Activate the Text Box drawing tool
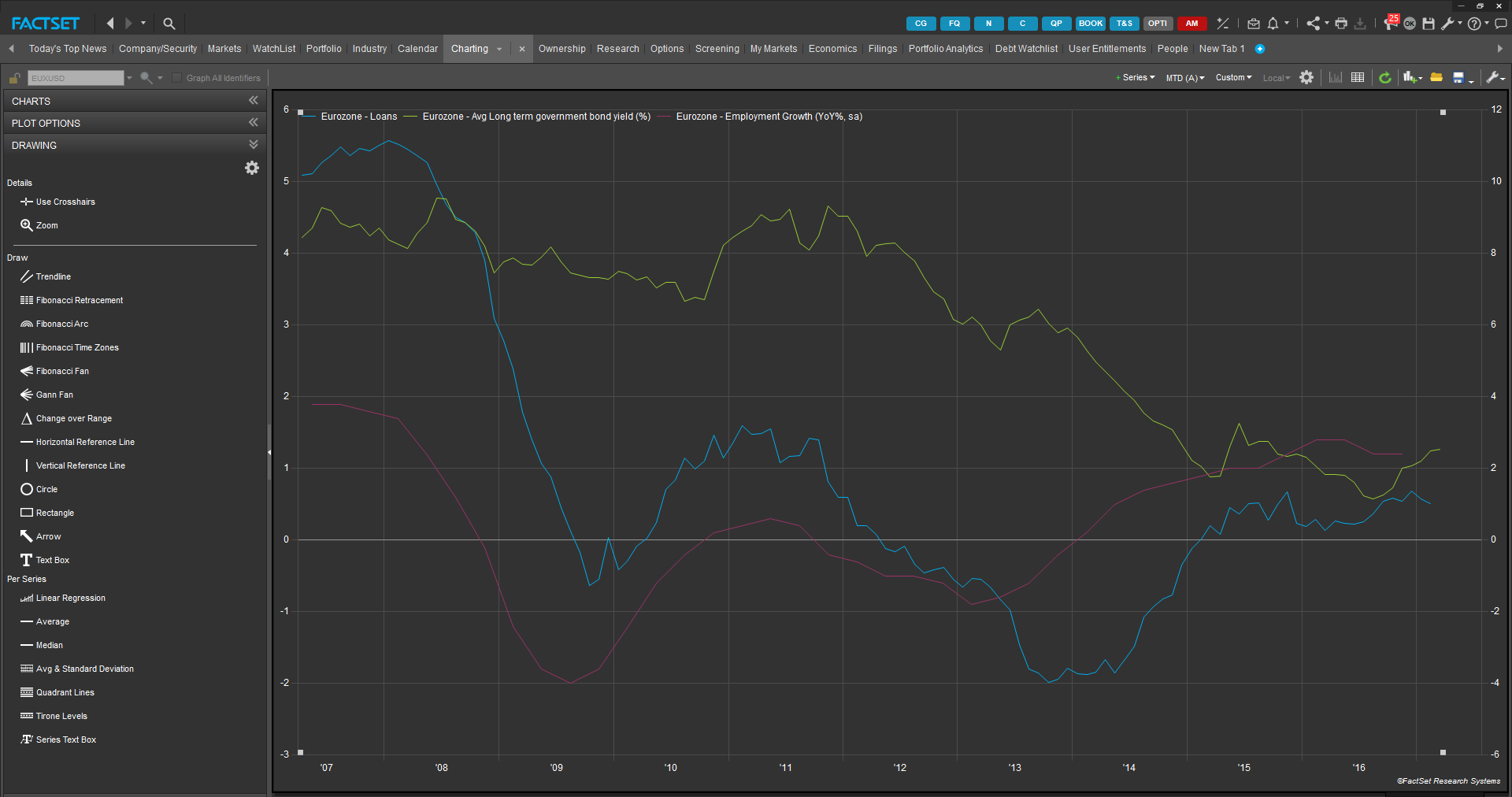This screenshot has height=797, width=1512. (52, 560)
